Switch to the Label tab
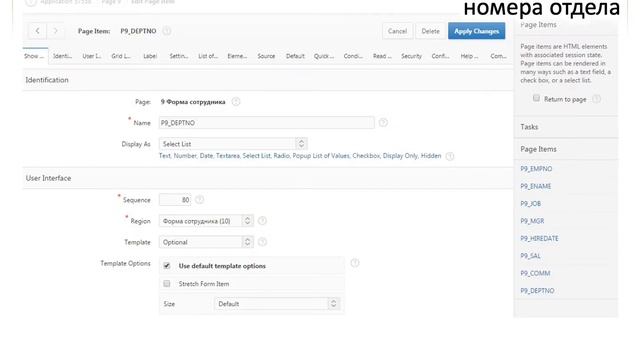 [150, 56]
